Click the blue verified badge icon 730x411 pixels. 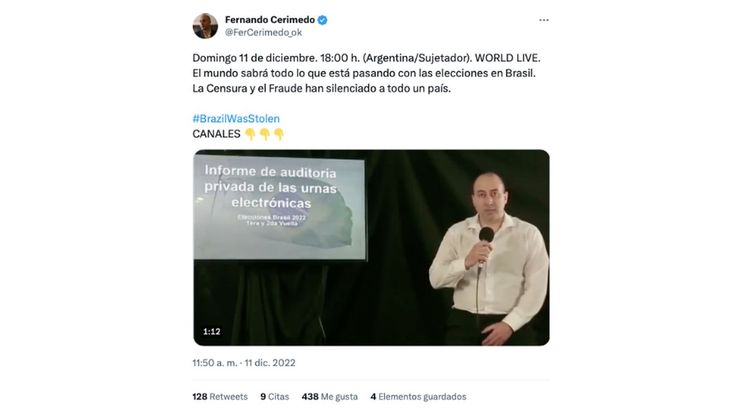(x=322, y=20)
